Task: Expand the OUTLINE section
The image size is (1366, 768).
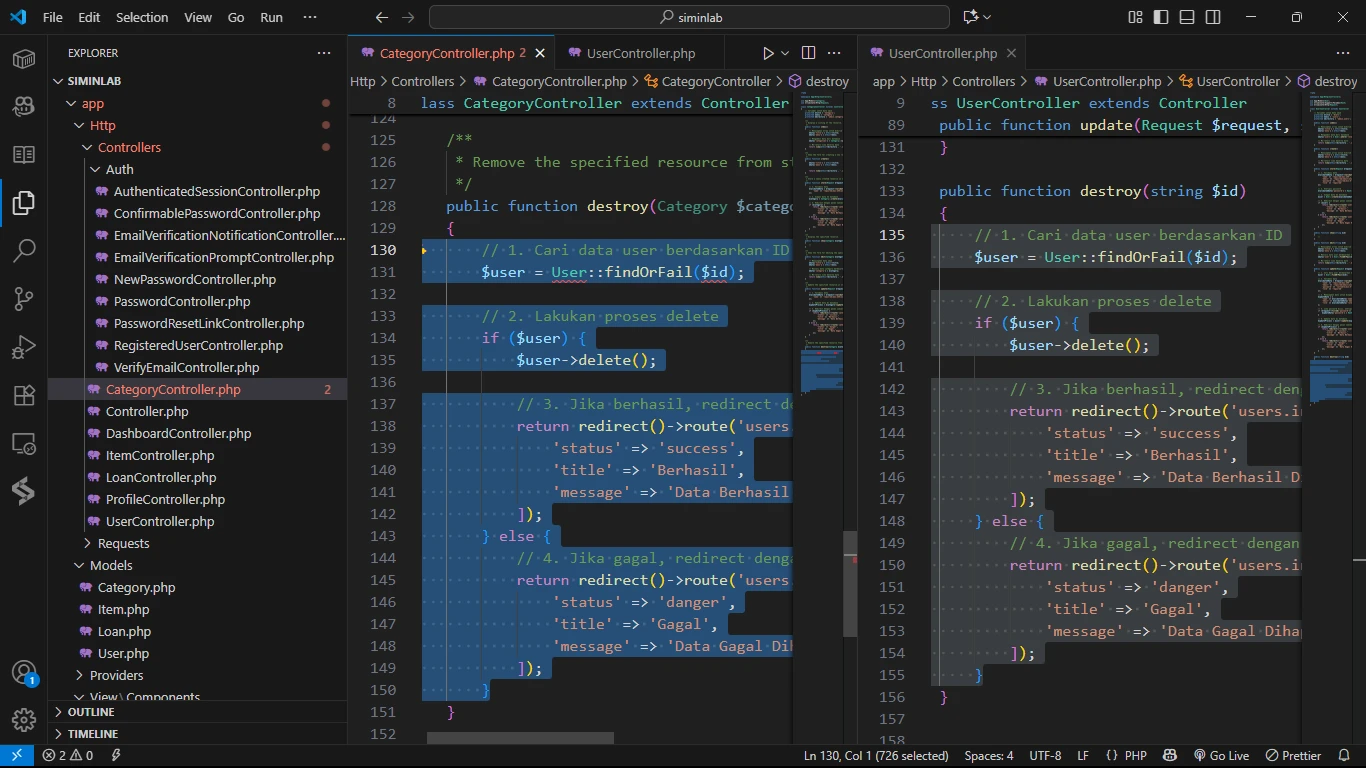Action: point(91,712)
